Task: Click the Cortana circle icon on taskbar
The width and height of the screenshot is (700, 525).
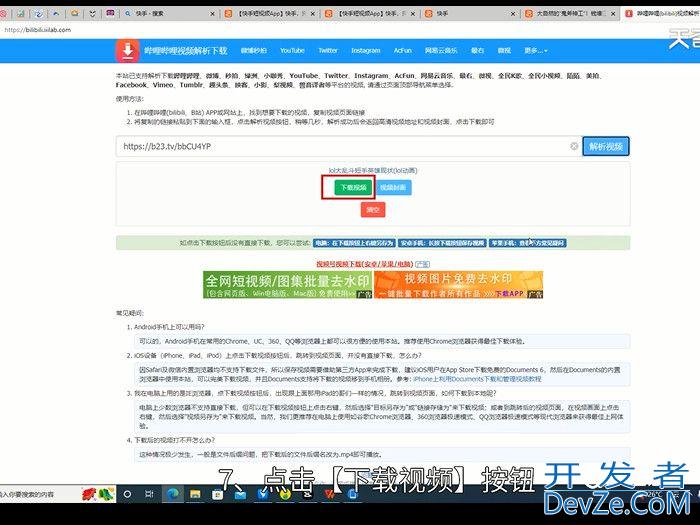Action: (x=127, y=494)
